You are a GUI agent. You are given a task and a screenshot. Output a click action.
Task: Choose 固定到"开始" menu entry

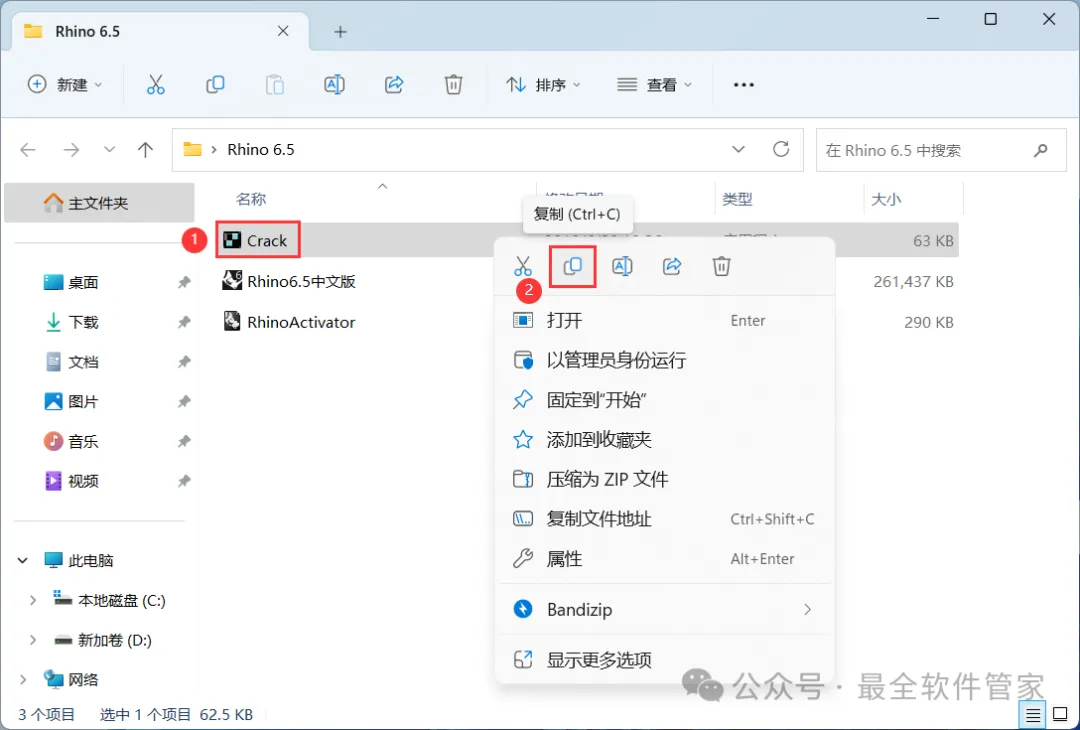pyautogui.click(x=665, y=400)
